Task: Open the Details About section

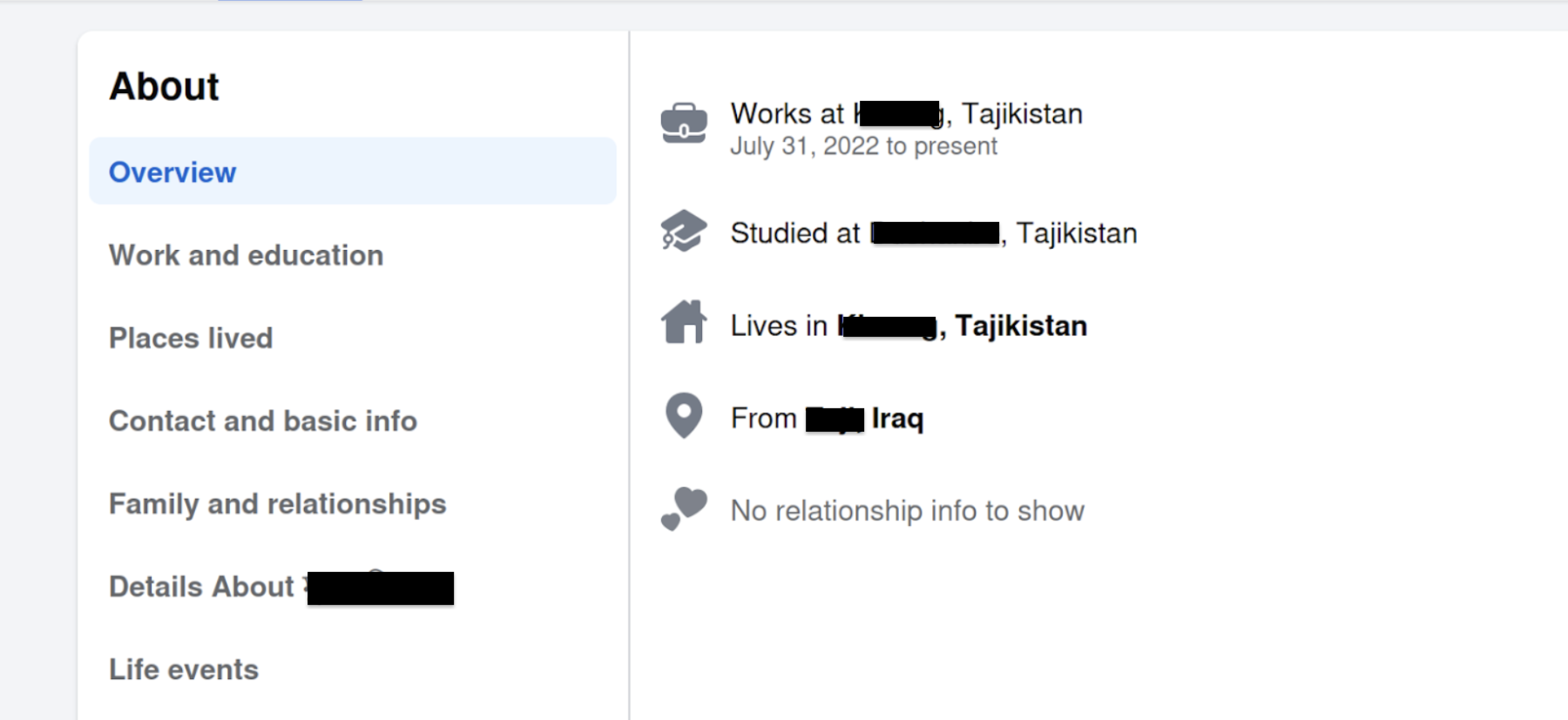Action: (280, 587)
